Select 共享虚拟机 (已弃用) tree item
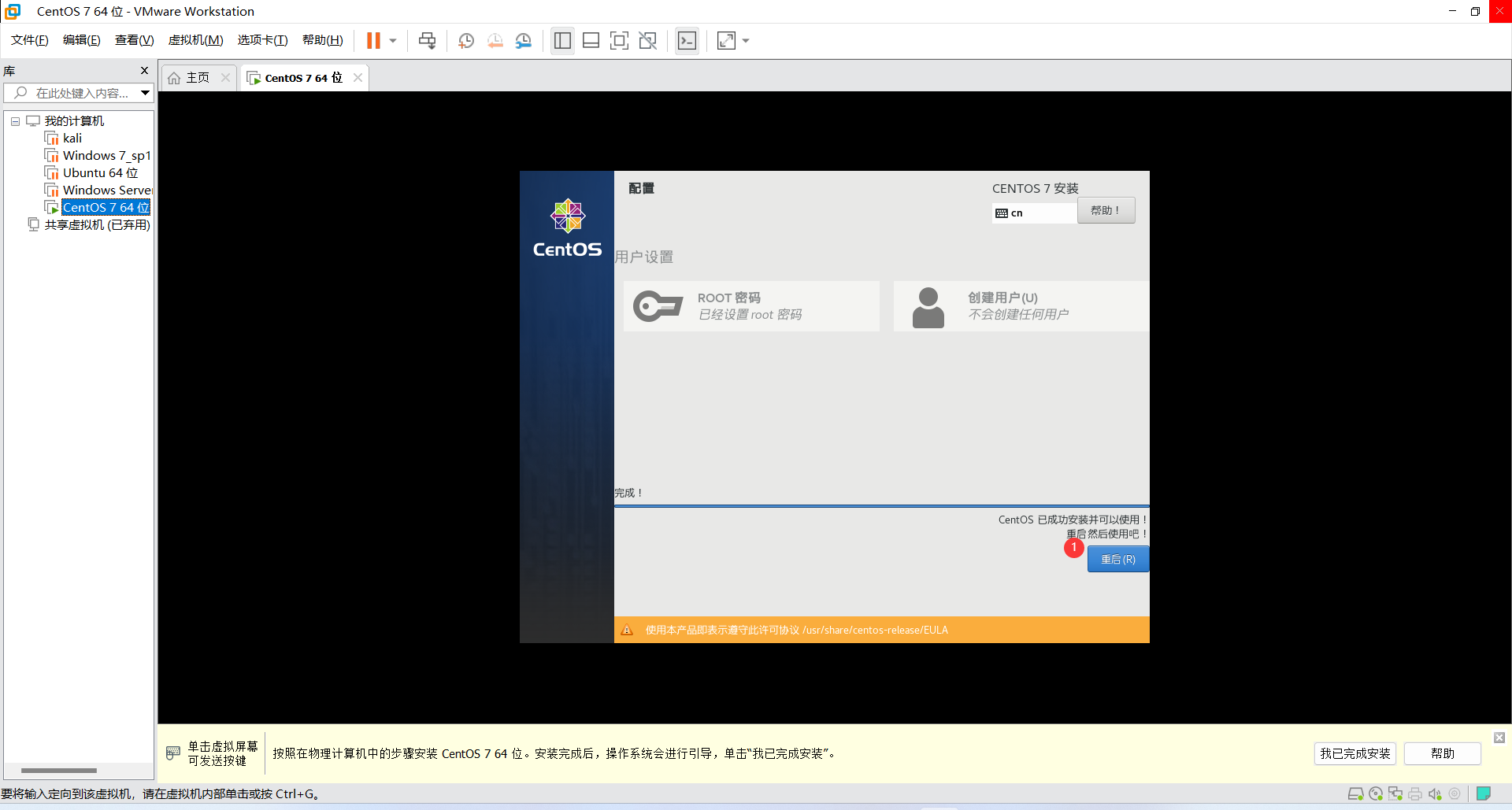1512x810 pixels. pyautogui.click(x=97, y=225)
